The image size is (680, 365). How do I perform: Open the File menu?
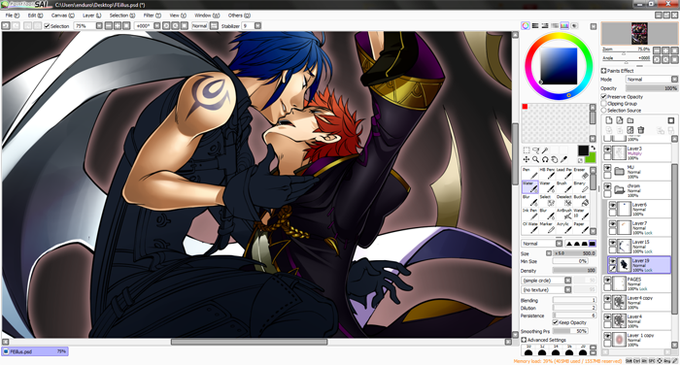[12, 15]
